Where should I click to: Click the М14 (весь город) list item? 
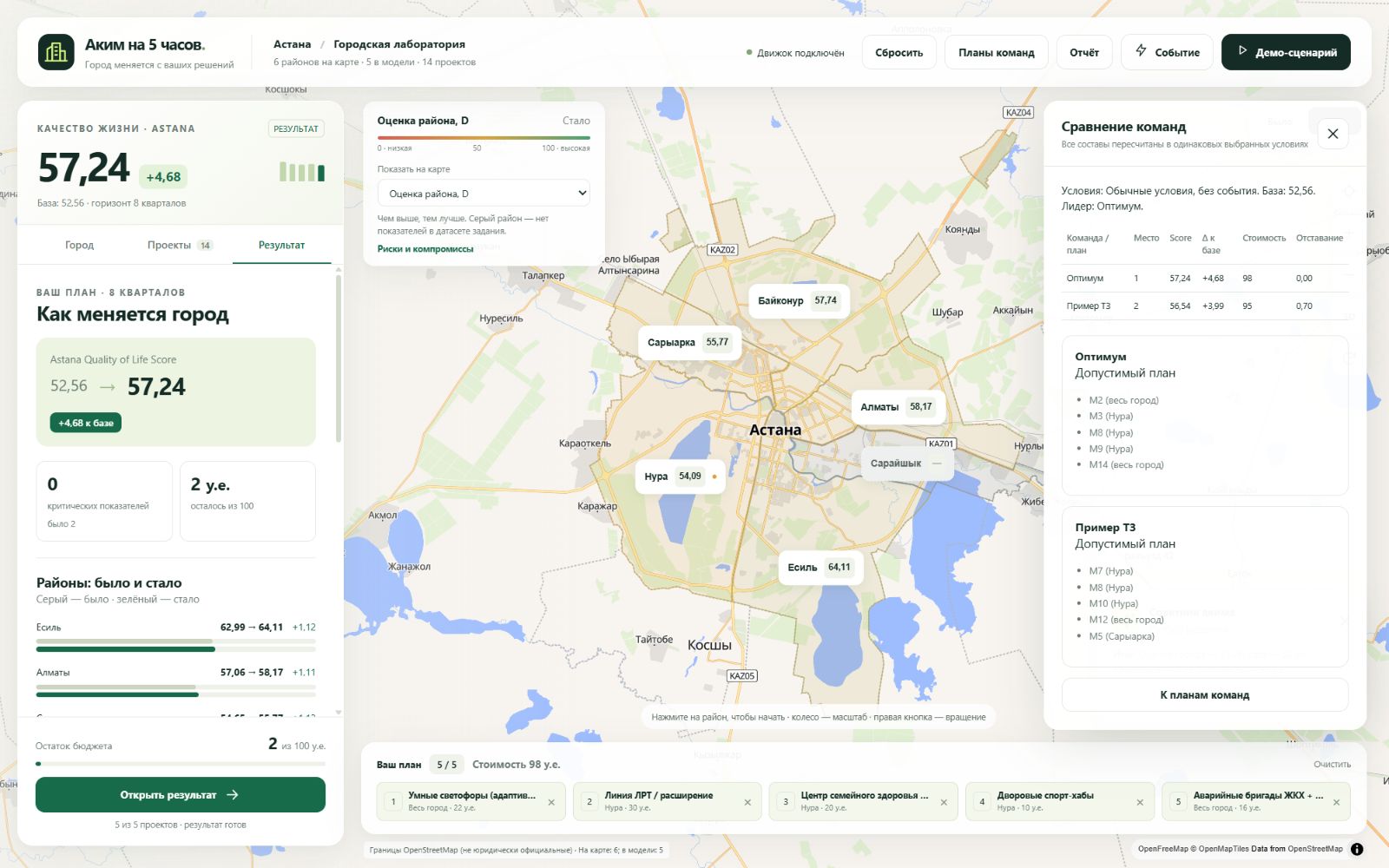coord(1126,464)
